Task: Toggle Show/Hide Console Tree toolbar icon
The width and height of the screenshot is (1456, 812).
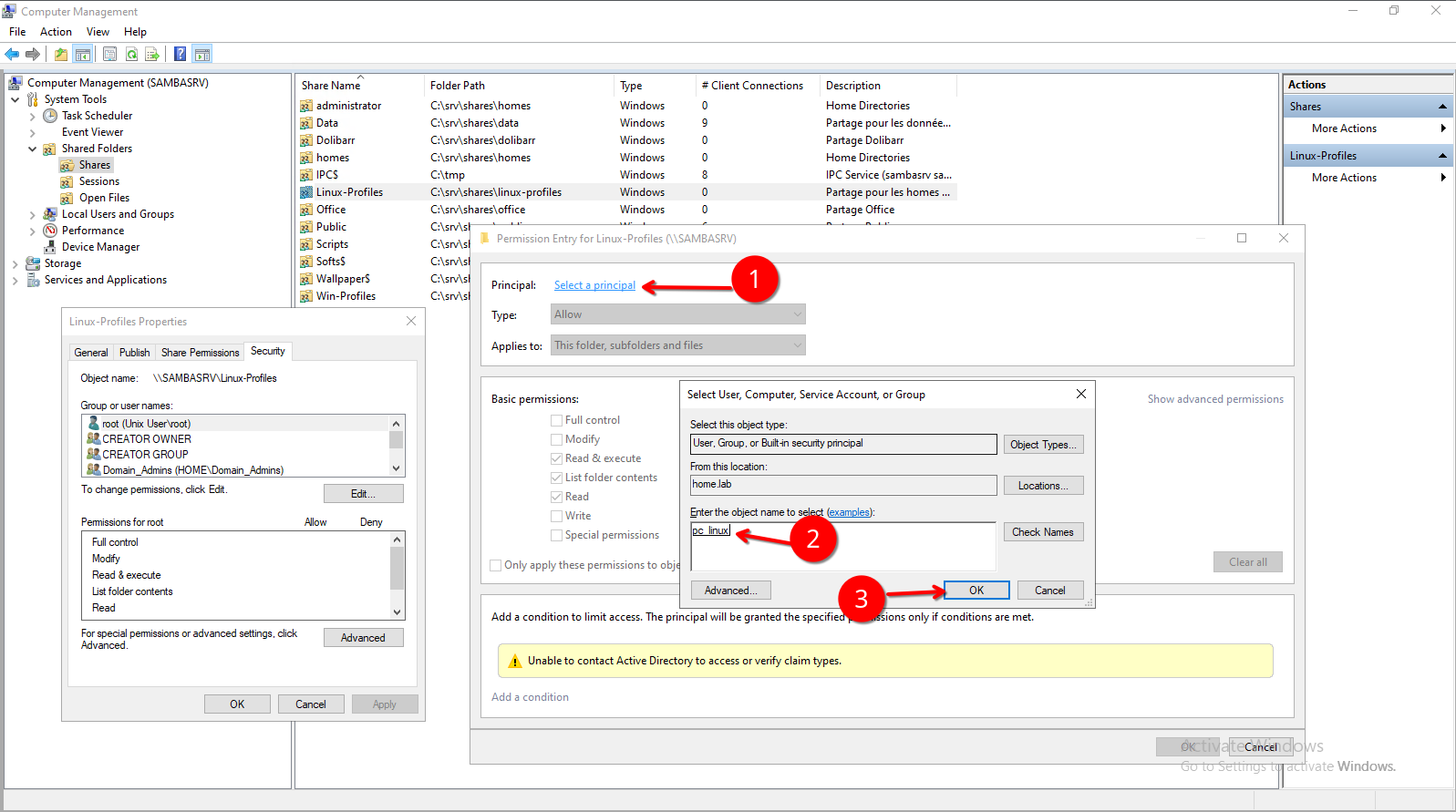Action: [x=82, y=55]
